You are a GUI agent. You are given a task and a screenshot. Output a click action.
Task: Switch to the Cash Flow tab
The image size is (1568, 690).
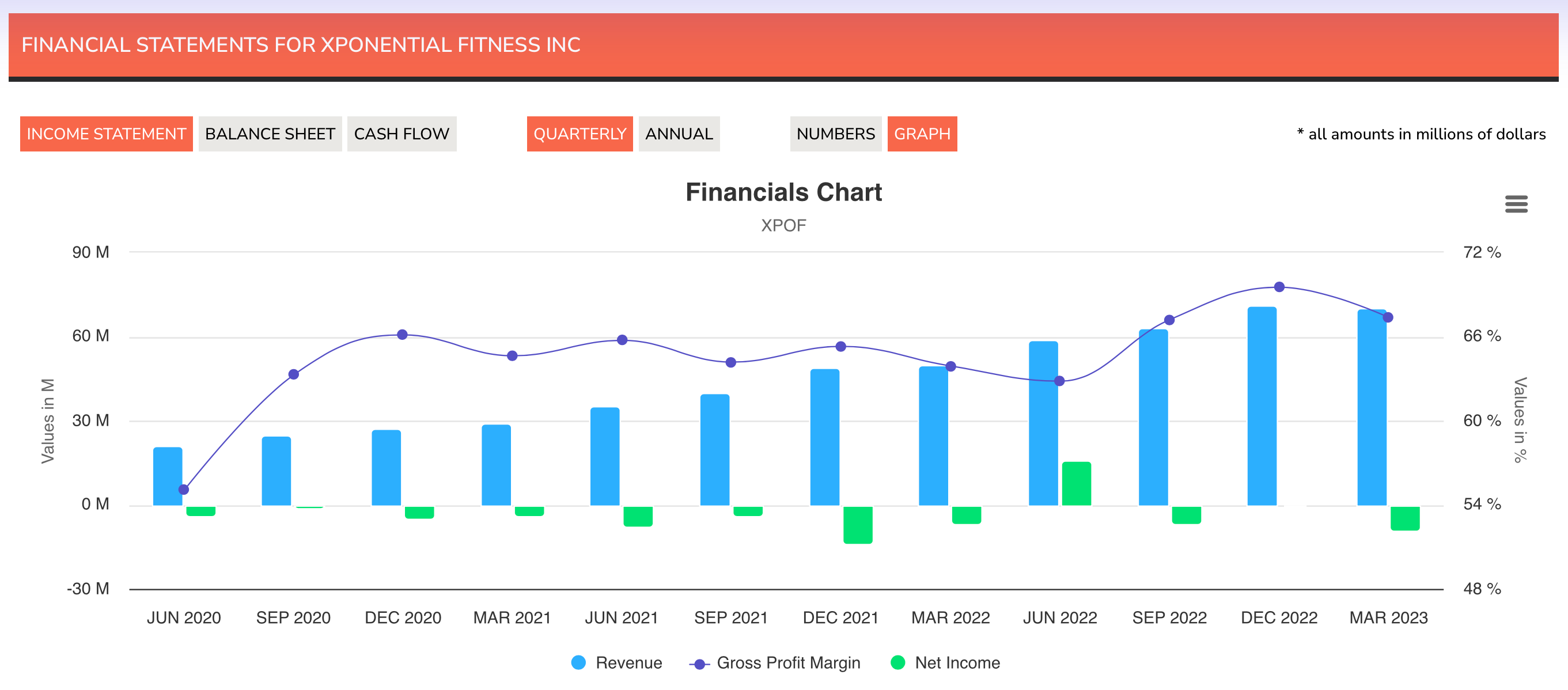pyautogui.click(x=401, y=134)
